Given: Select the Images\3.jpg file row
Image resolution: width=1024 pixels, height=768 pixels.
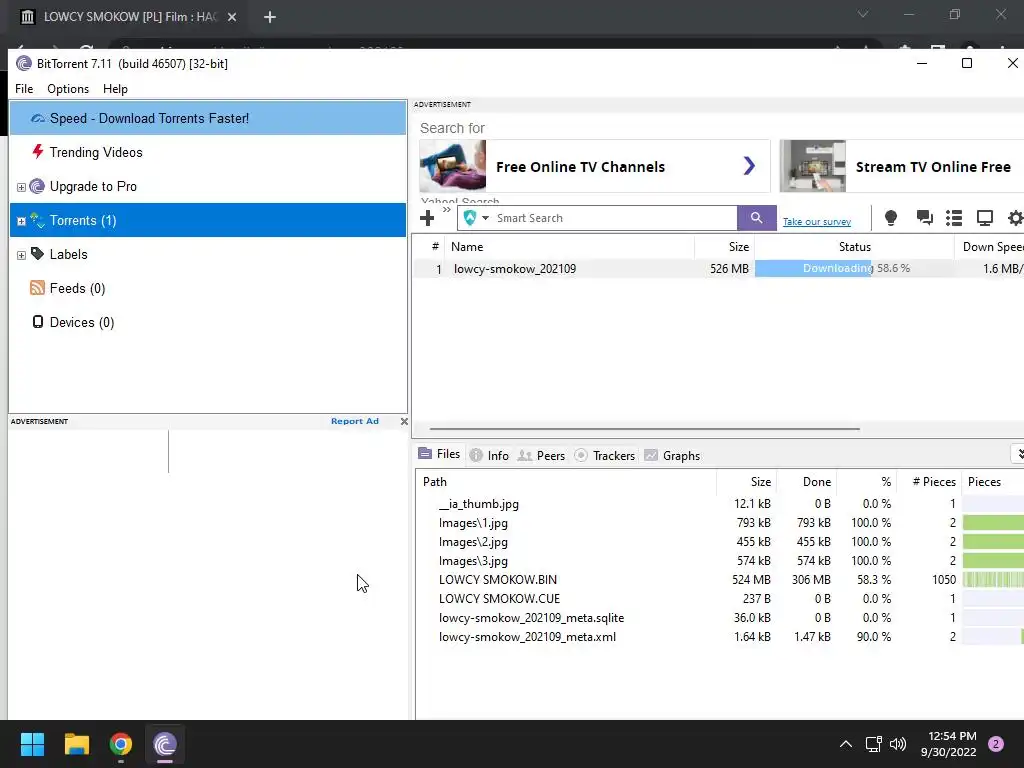Looking at the screenshot, I should point(720,560).
